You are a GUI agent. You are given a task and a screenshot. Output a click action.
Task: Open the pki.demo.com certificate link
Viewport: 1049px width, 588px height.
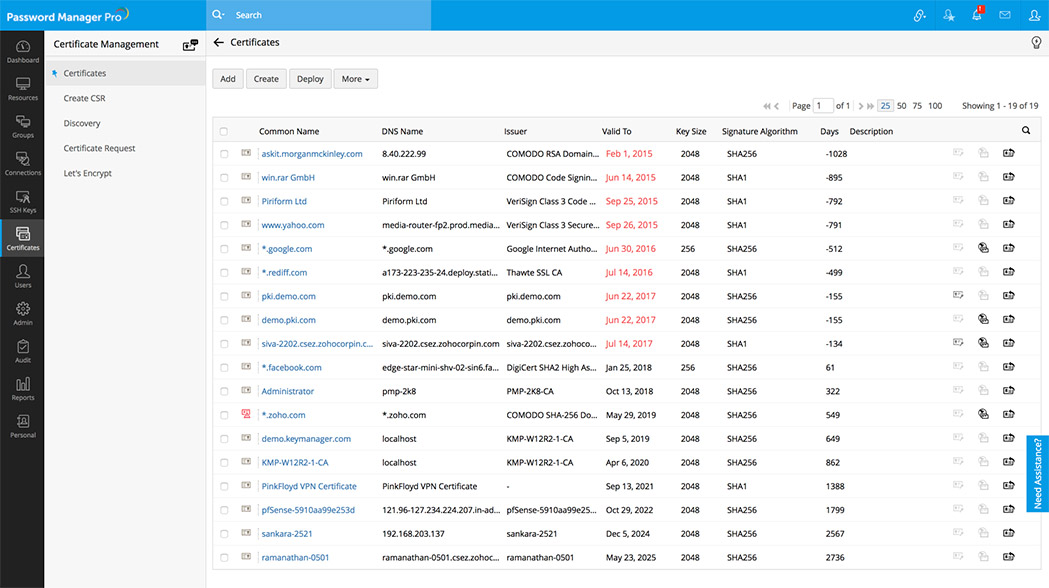[x=288, y=296]
